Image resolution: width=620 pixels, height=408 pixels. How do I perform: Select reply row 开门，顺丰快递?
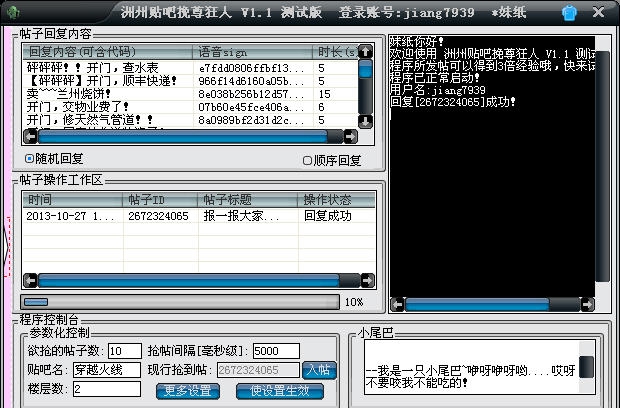(x=102, y=81)
